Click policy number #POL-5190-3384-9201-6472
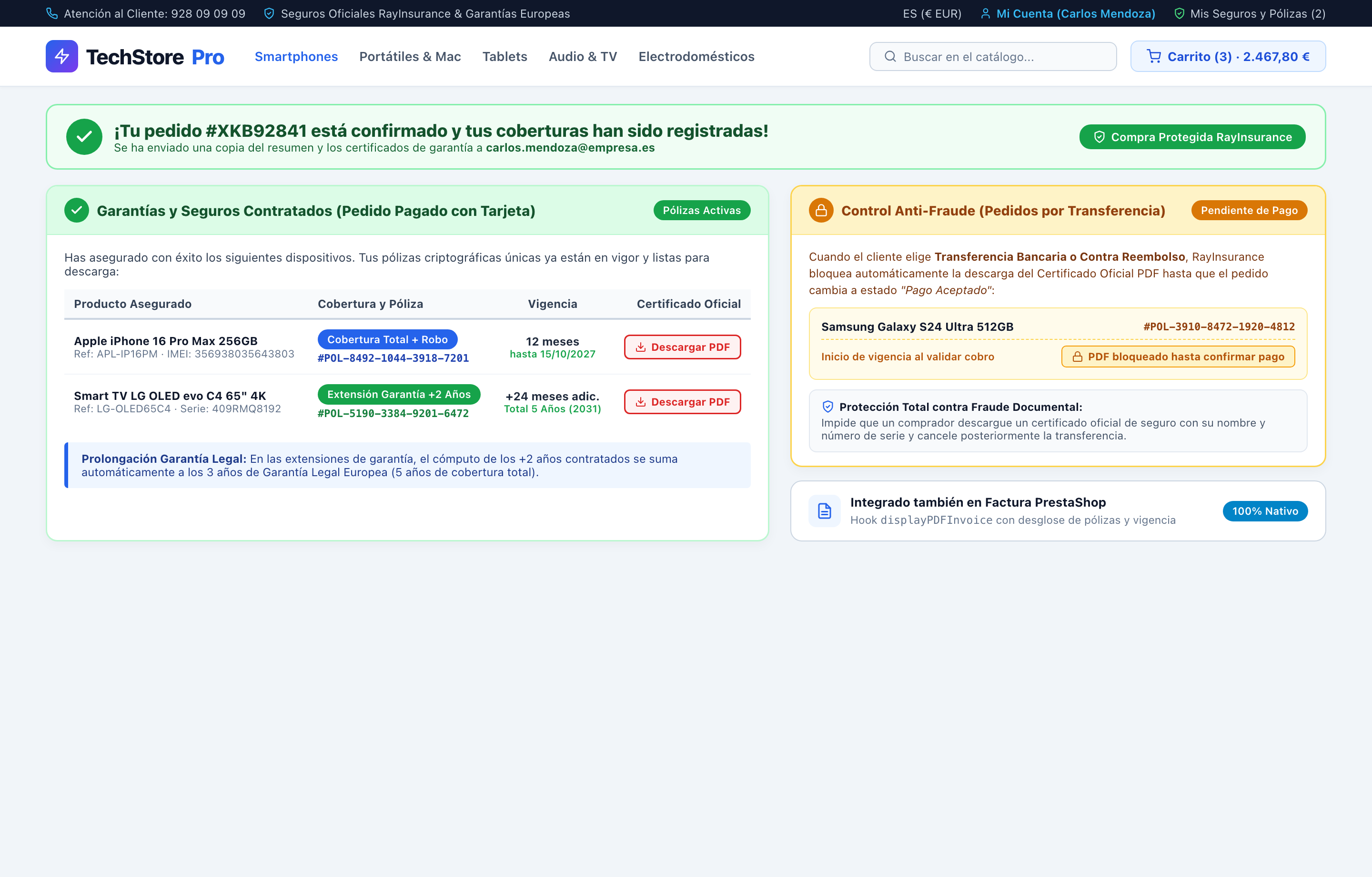The height and width of the screenshot is (877, 1372). coord(393,413)
